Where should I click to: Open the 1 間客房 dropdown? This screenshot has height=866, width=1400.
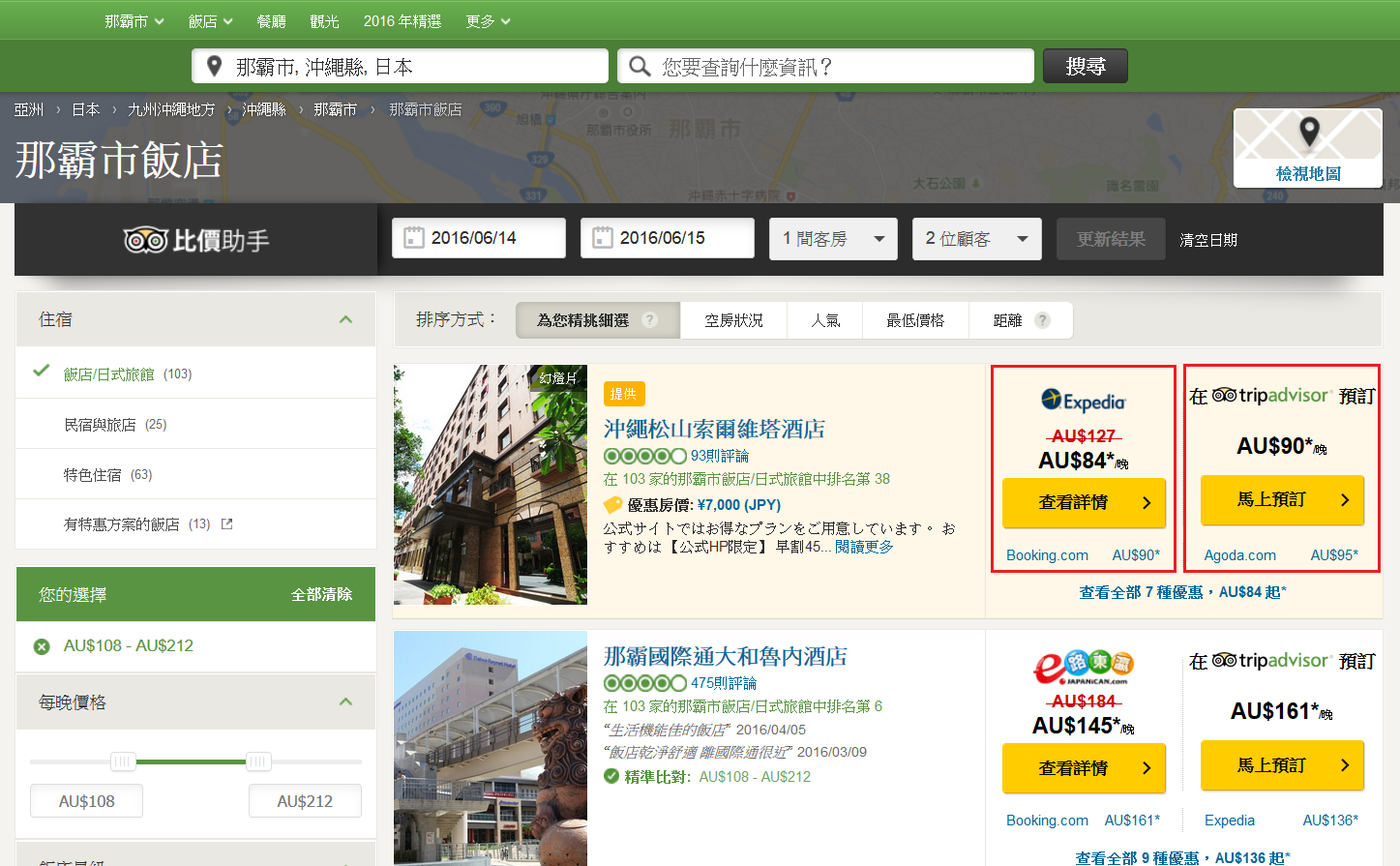pos(833,239)
